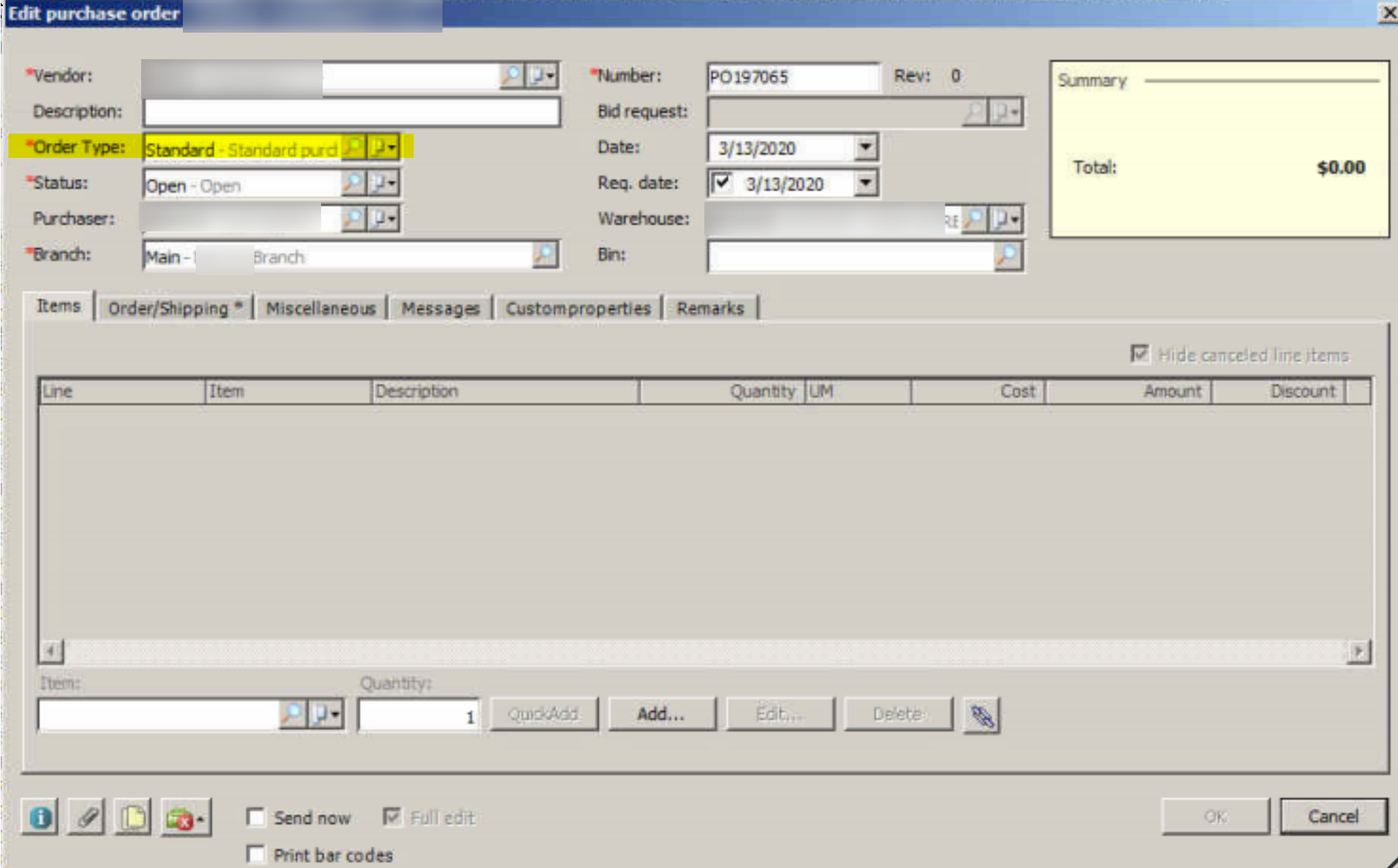Click the Edit... button
1398x868 pixels.
[x=779, y=715]
